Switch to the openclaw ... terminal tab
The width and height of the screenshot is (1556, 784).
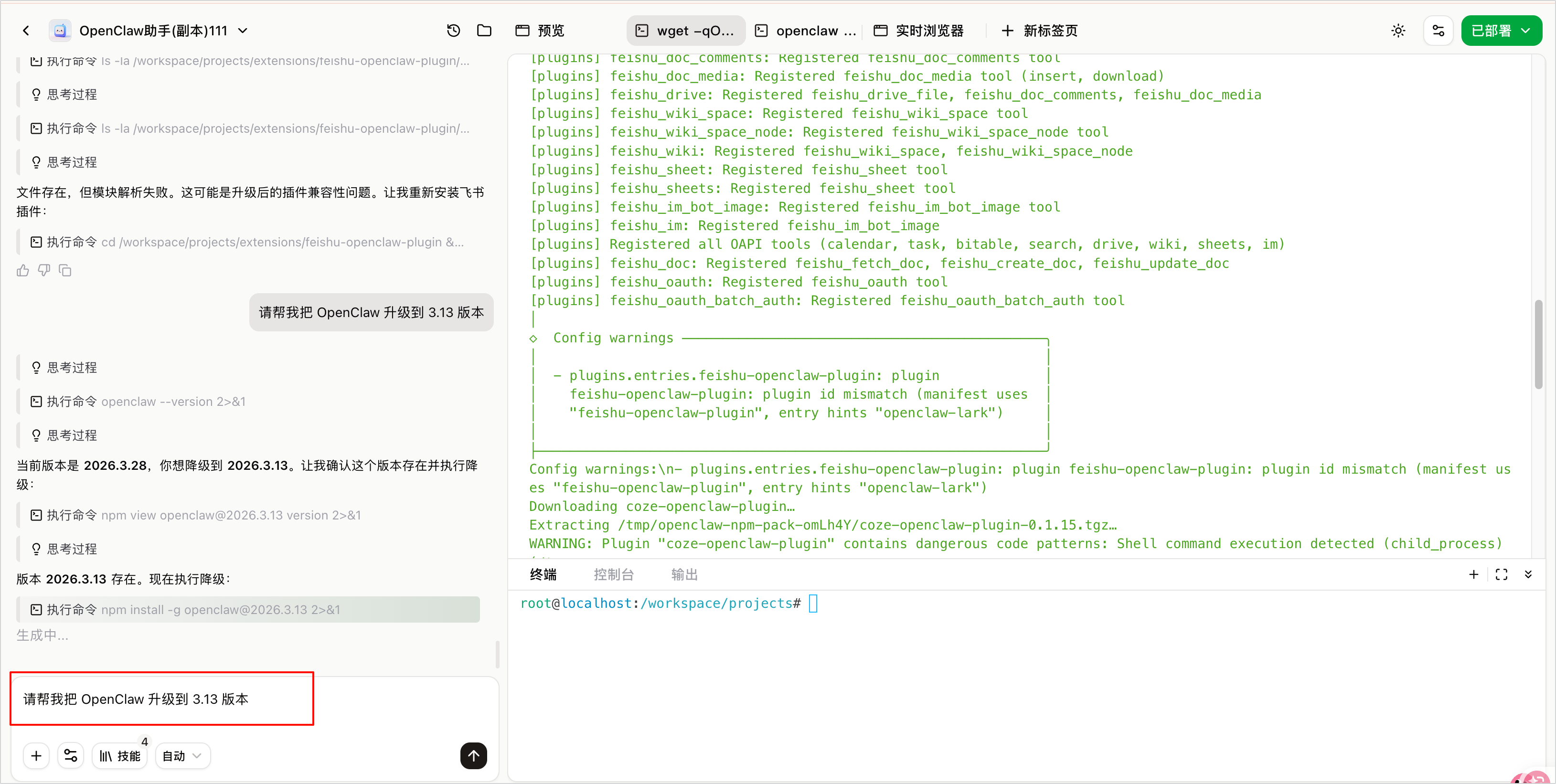click(x=806, y=31)
